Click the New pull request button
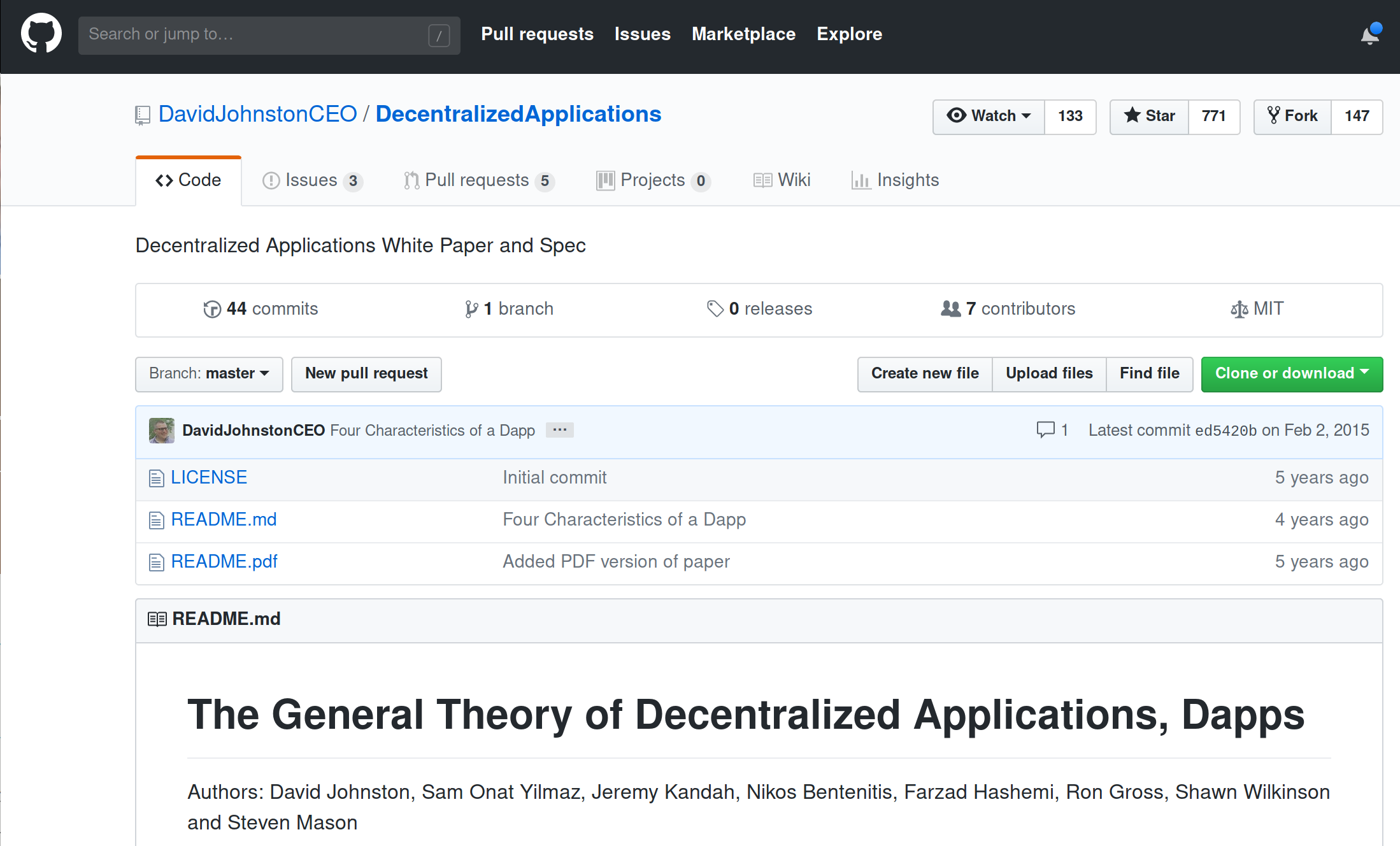Screen dimensions: 1400x846 pos(366,373)
